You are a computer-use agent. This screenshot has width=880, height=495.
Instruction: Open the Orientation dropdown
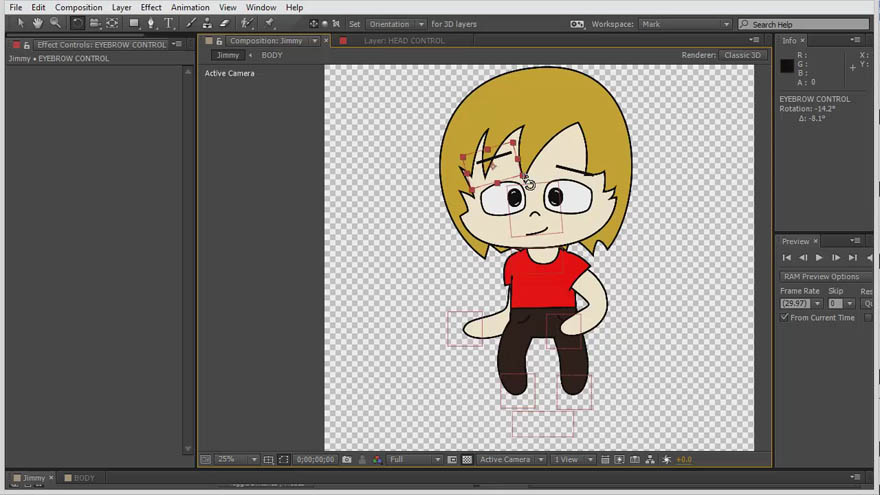point(396,24)
